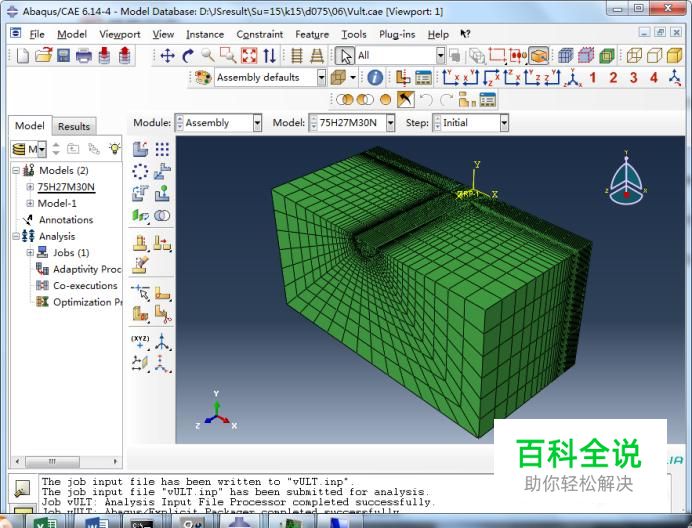
Task: Click the Merge/Cut Instances tool
Action: tap(162, 215)
